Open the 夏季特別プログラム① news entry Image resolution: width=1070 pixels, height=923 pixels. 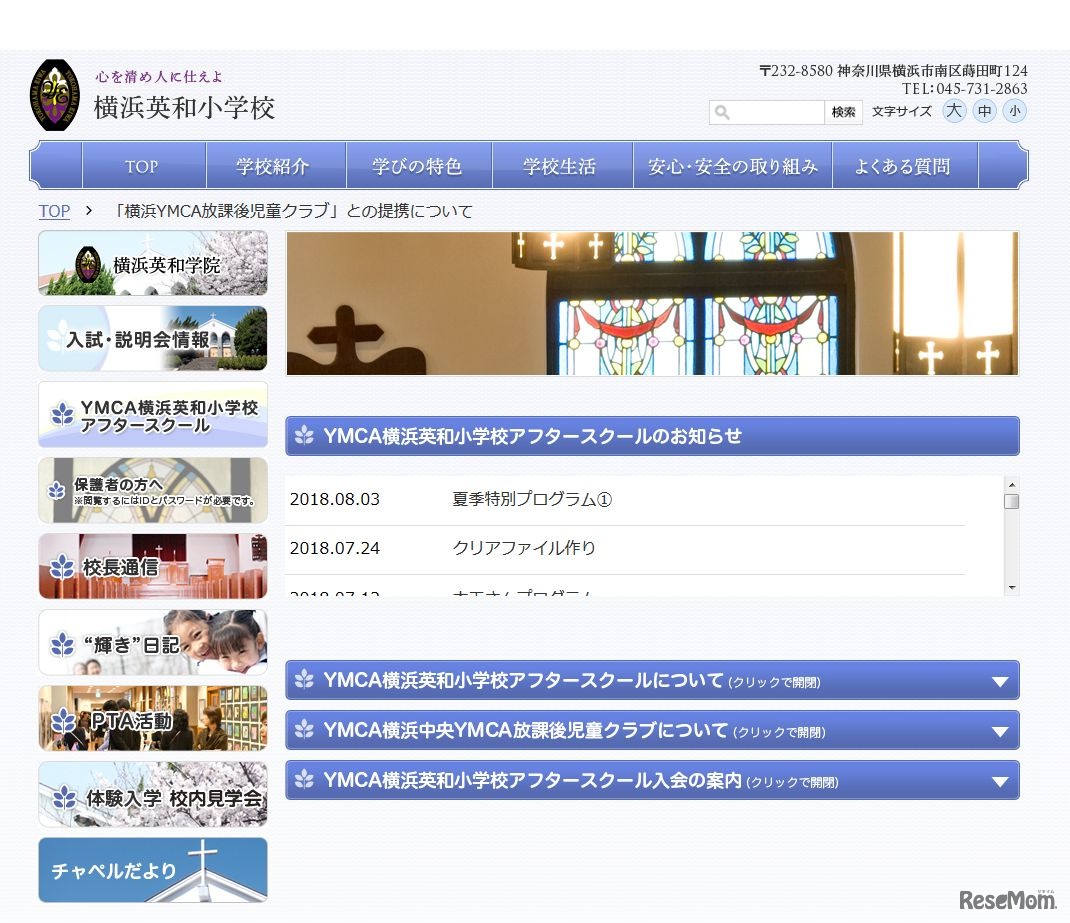[x=532, y=499]
